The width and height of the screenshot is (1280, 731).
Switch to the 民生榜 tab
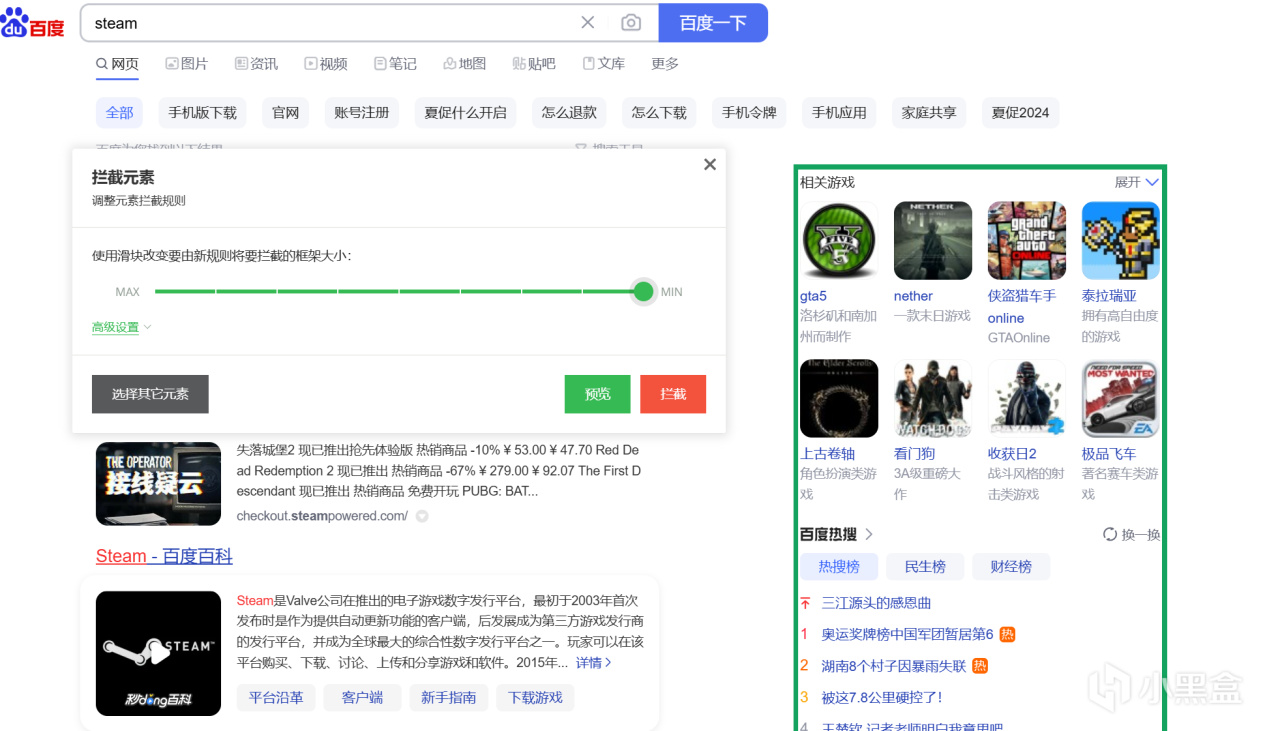(x=925, y=567)
